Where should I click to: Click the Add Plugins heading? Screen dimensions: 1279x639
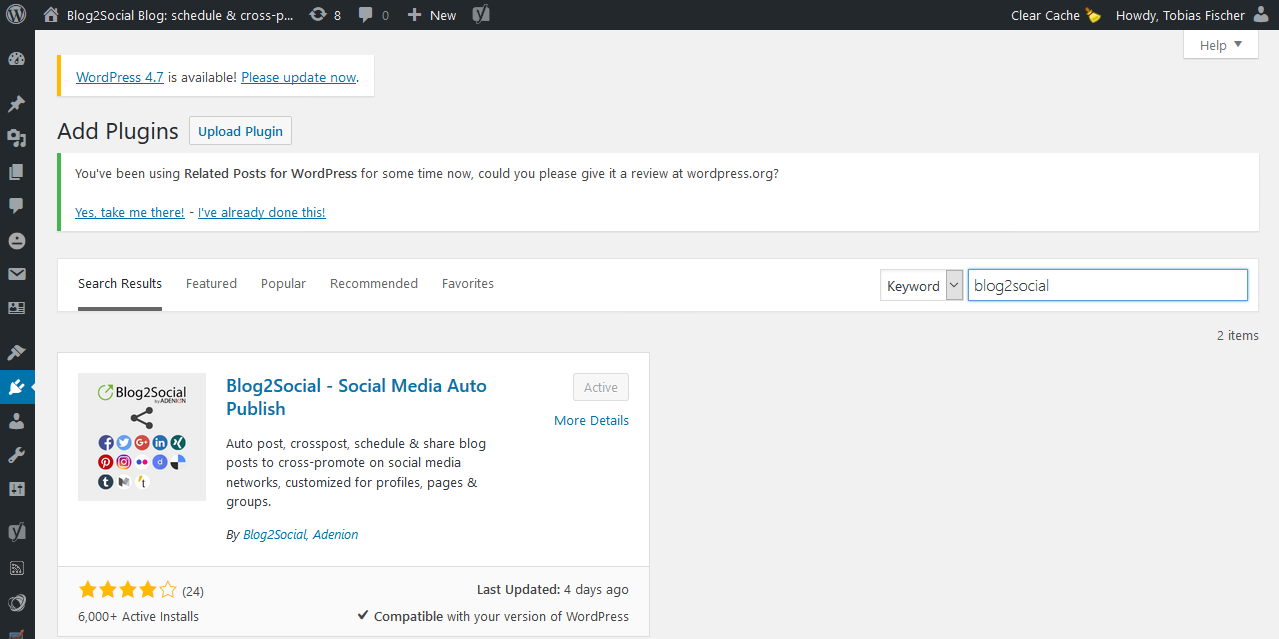point(118,131)
